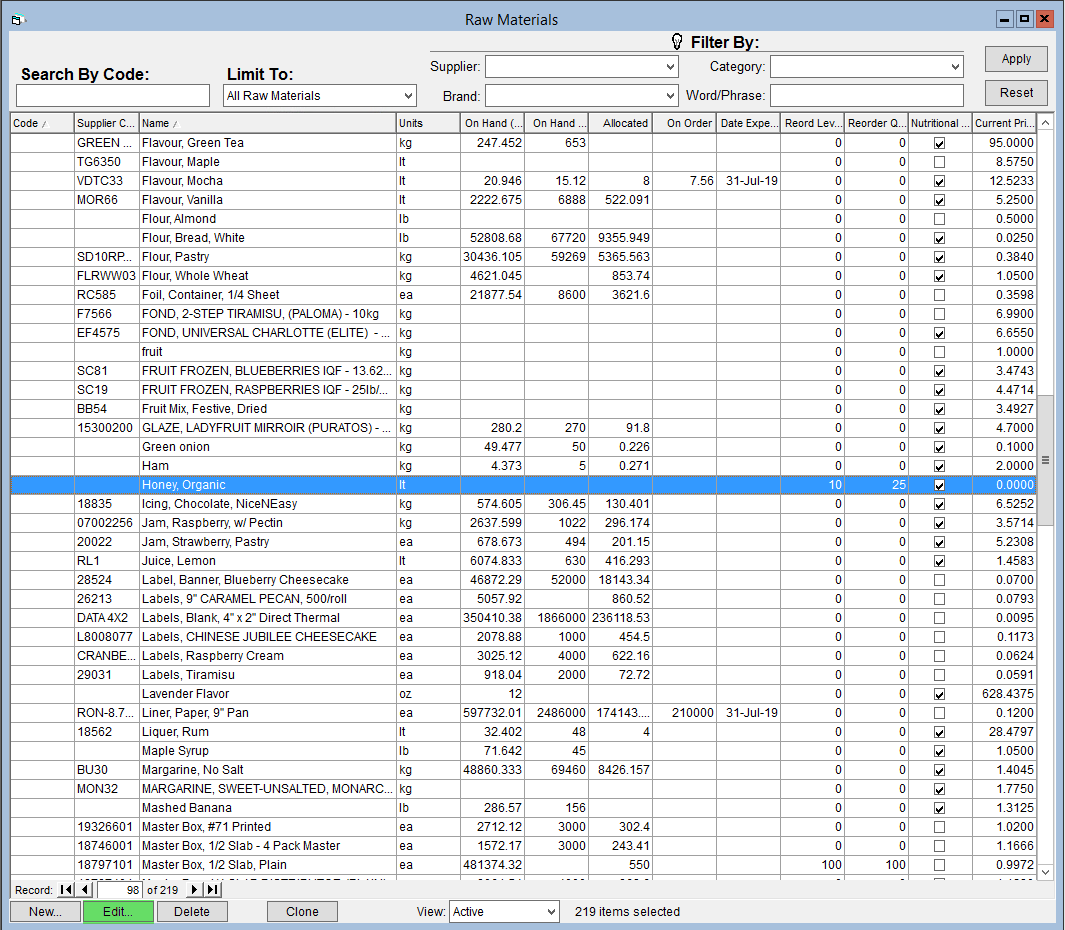Enable Nutritional checkbox for Flavour, Maple
The height and width of the screenshot is (930, 1065).
(939, 162)
